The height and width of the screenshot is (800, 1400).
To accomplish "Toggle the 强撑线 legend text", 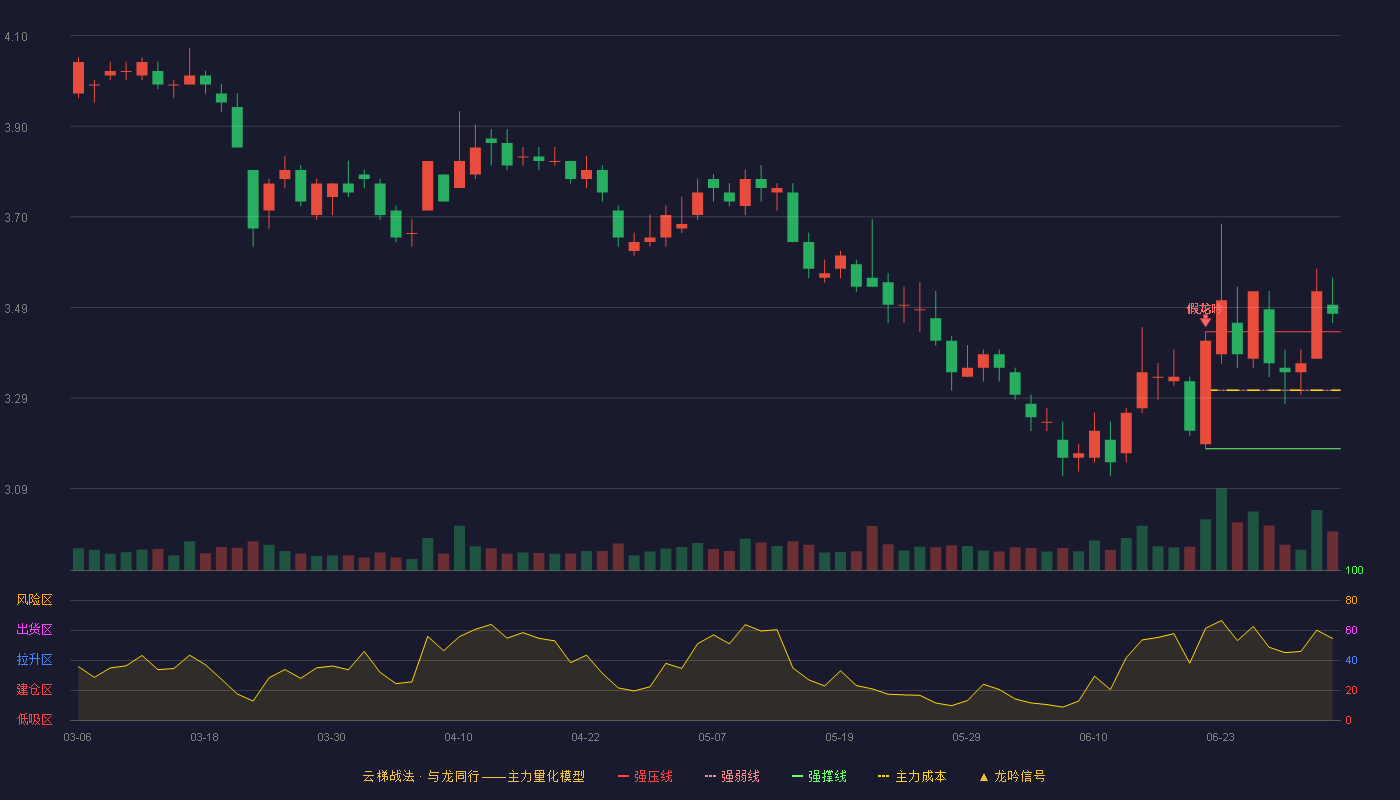I will click(827, 776).
